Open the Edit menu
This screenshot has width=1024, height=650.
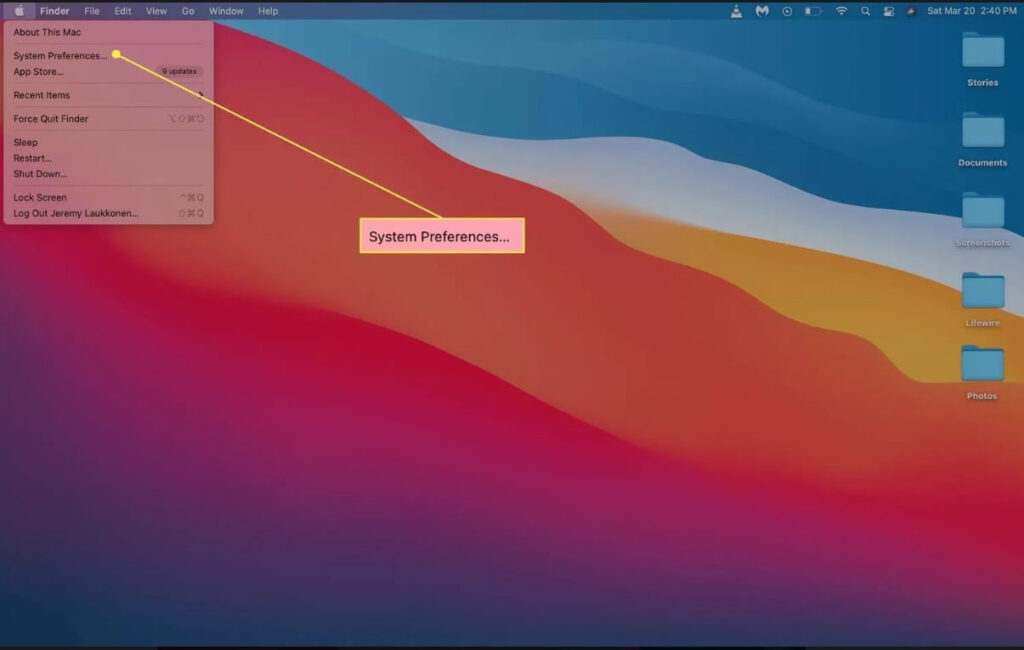pyautogui.click(x=122, y=11)
